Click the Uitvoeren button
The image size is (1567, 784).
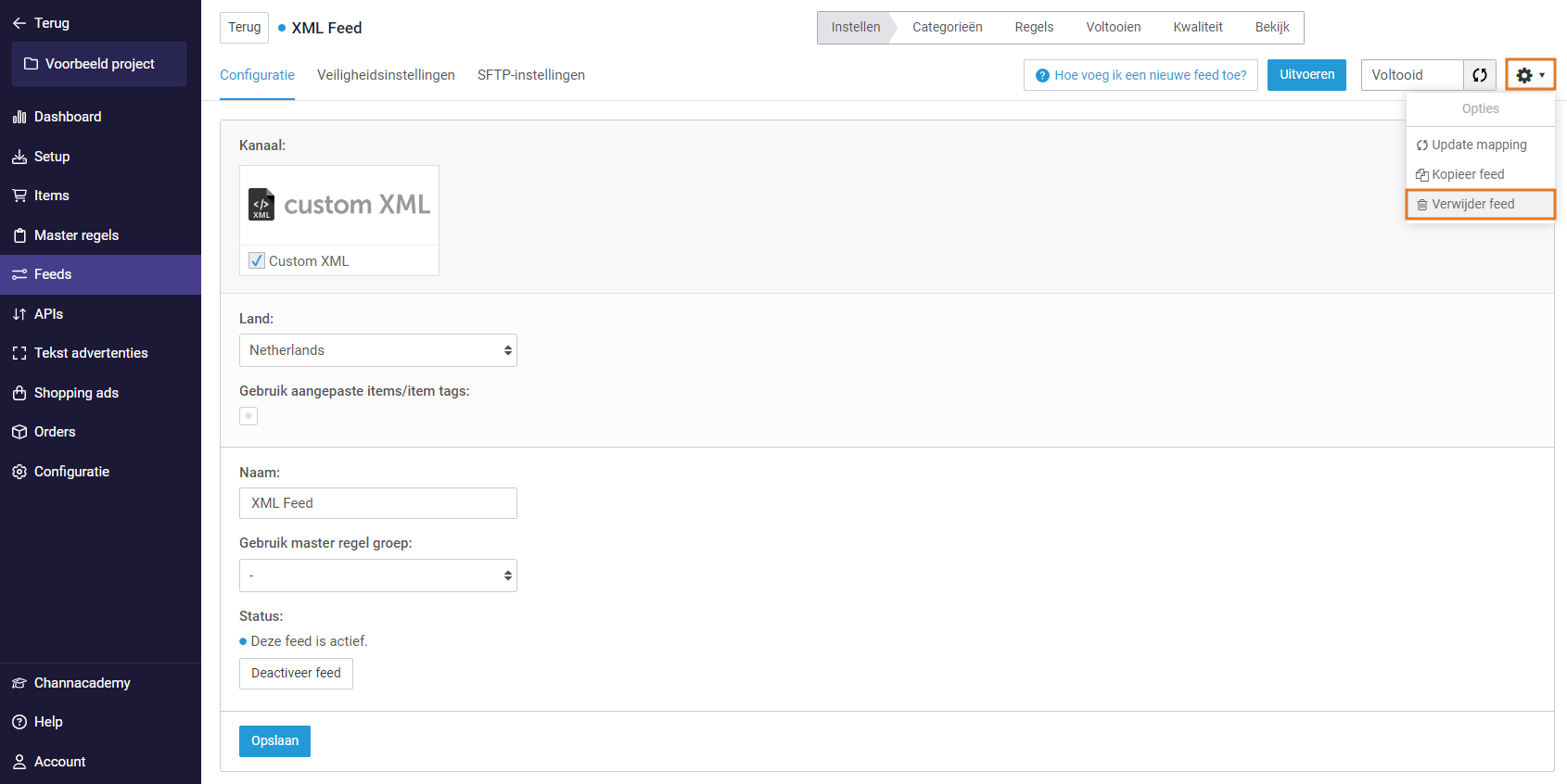click(x=1306, y=75)
